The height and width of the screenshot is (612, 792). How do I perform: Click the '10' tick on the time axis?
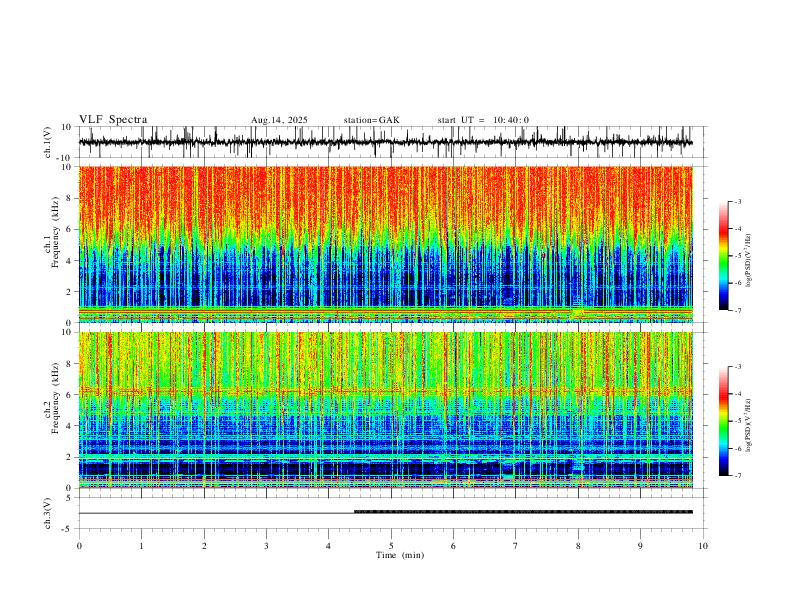(x=703, y=546)
